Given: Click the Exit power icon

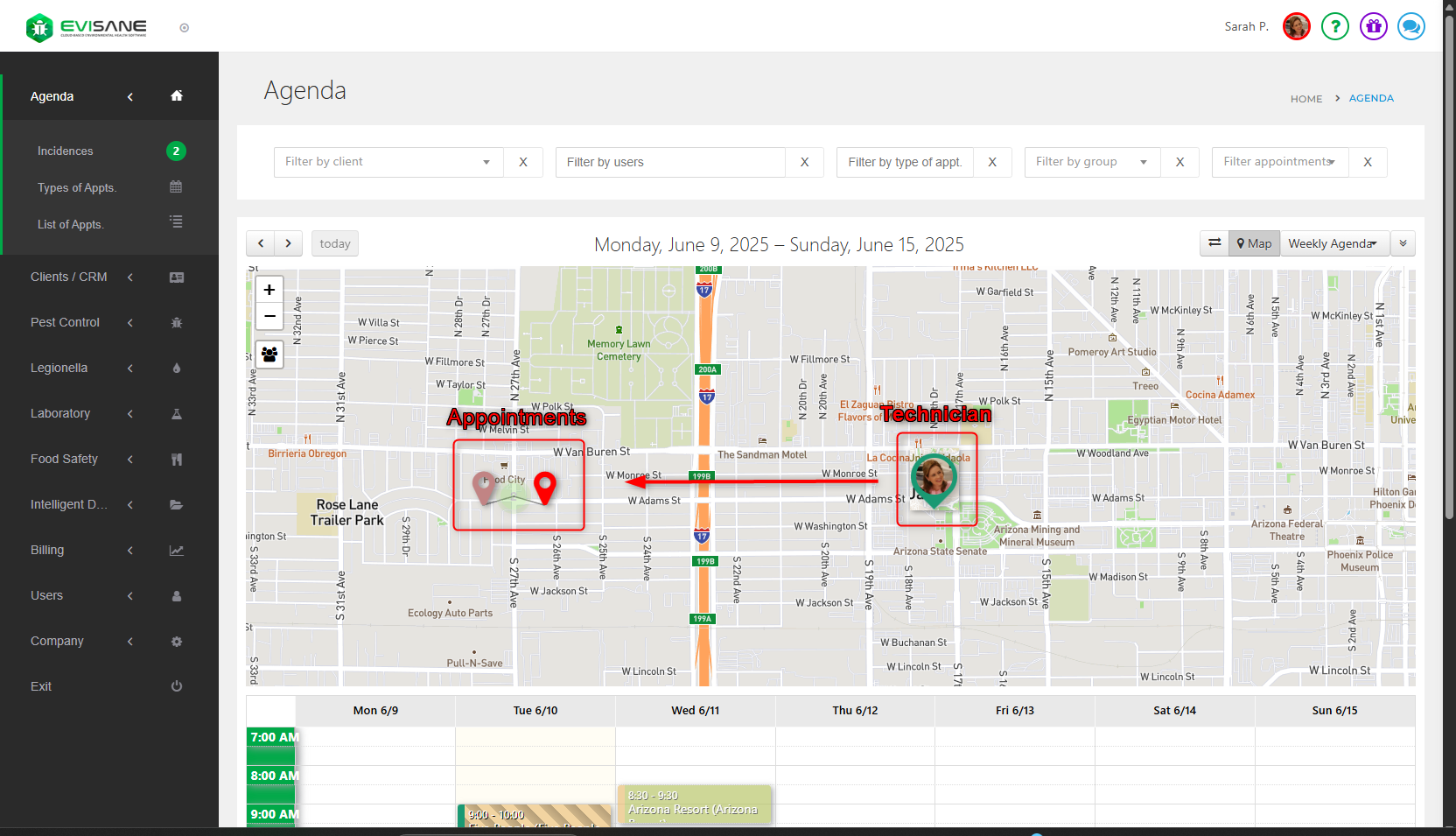Looking at the screenshot, I should pos(177,686).
